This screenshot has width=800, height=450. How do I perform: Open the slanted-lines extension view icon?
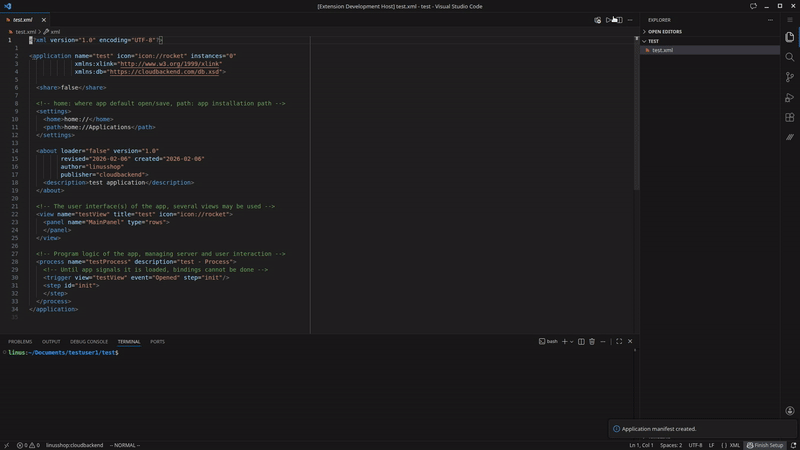pyautogui.click(x=790, y=137)
